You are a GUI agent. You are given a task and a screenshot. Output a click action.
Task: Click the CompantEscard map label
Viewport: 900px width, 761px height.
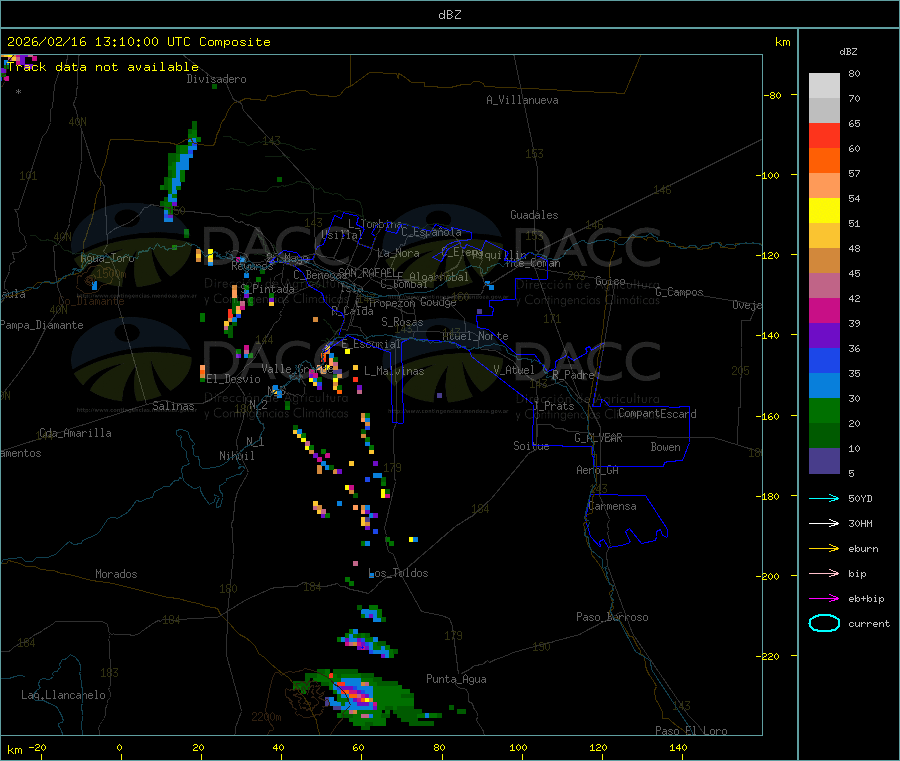[657, 414]
